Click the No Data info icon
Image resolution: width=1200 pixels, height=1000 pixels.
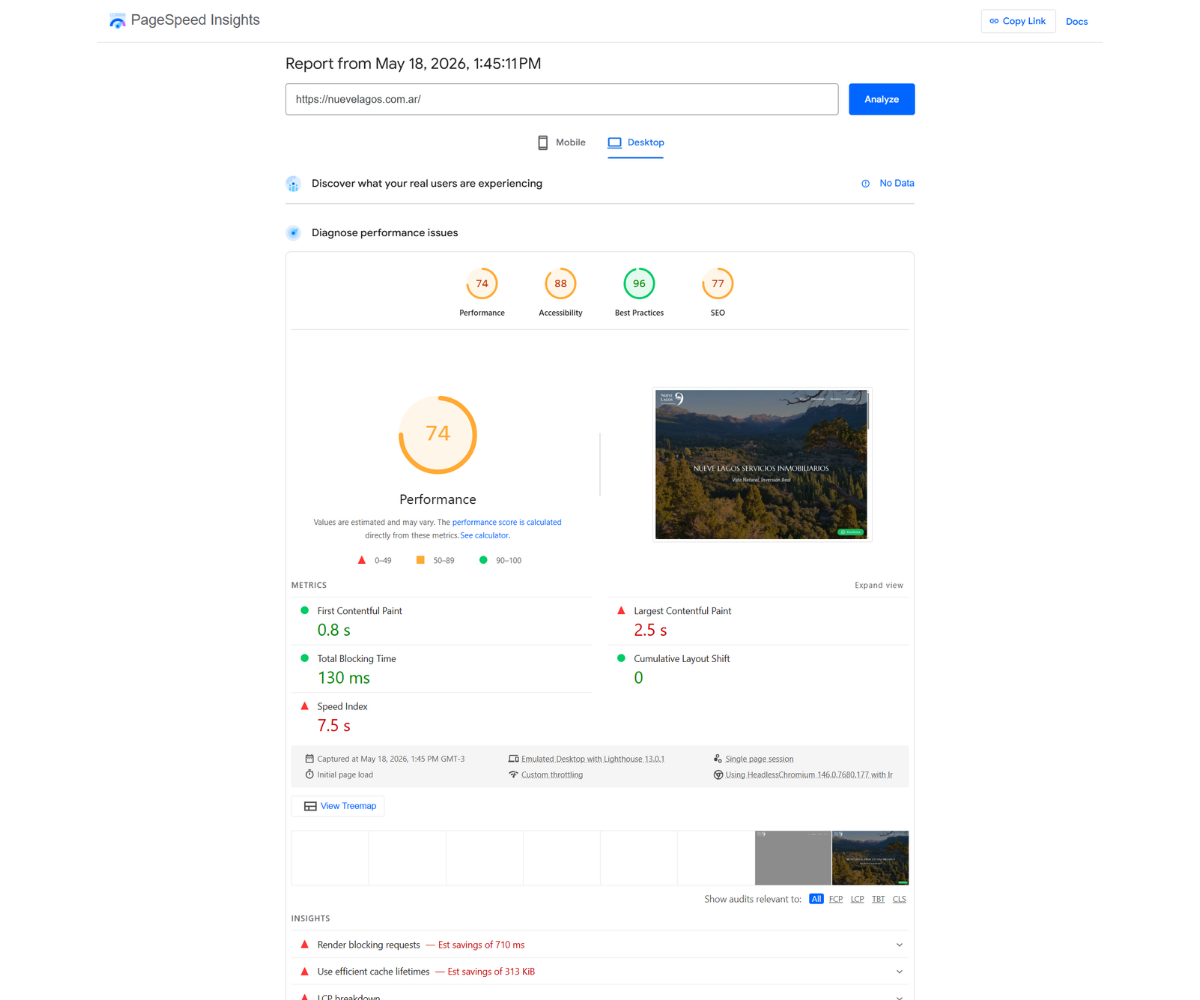865,184
